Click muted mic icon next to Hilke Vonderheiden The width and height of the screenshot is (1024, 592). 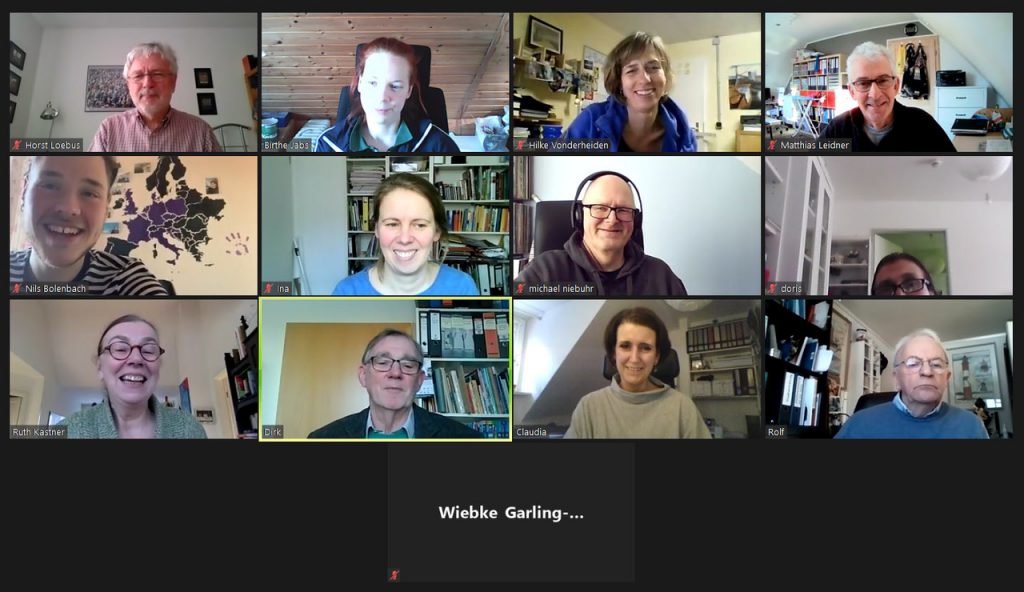point(521,145)
